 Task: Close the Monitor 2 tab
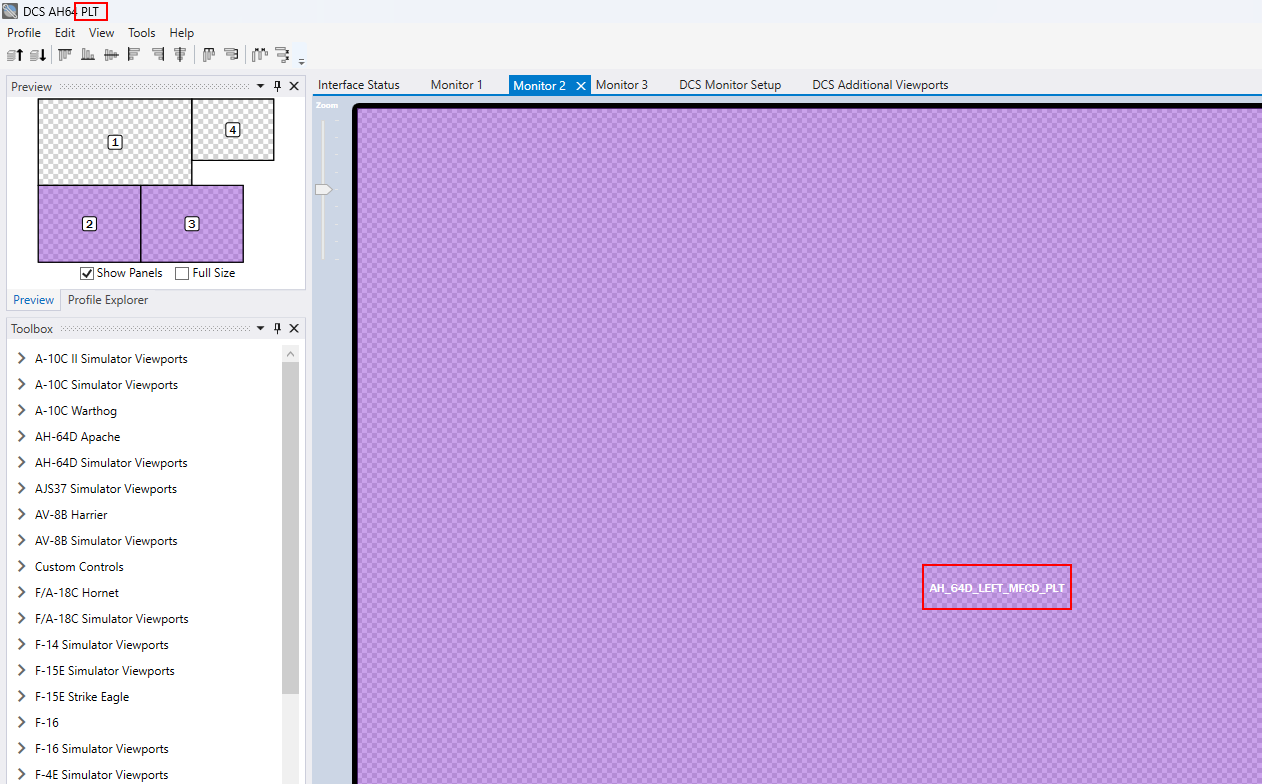581,86
